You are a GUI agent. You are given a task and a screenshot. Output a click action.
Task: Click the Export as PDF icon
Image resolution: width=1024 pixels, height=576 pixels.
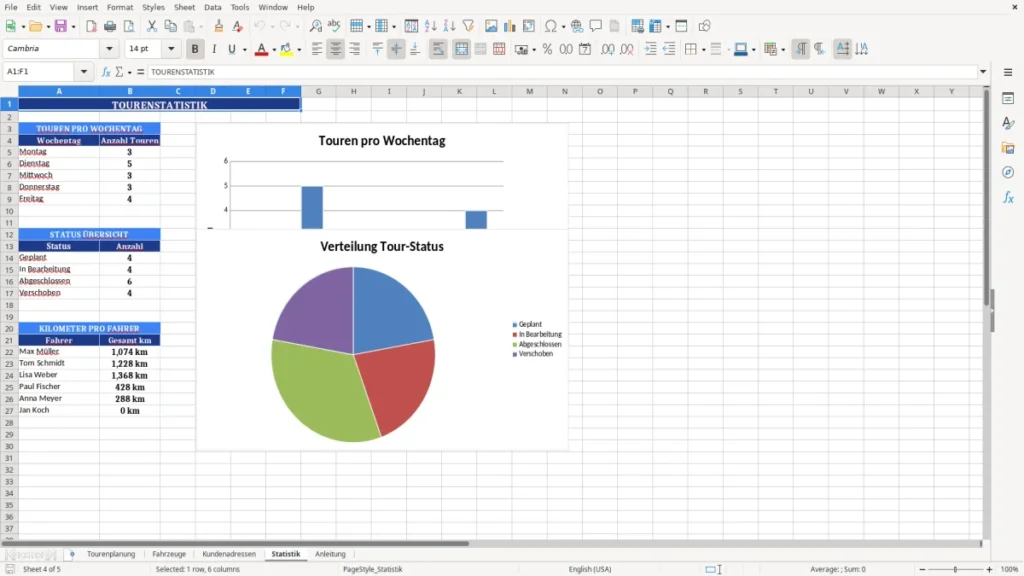pos(91,26)
